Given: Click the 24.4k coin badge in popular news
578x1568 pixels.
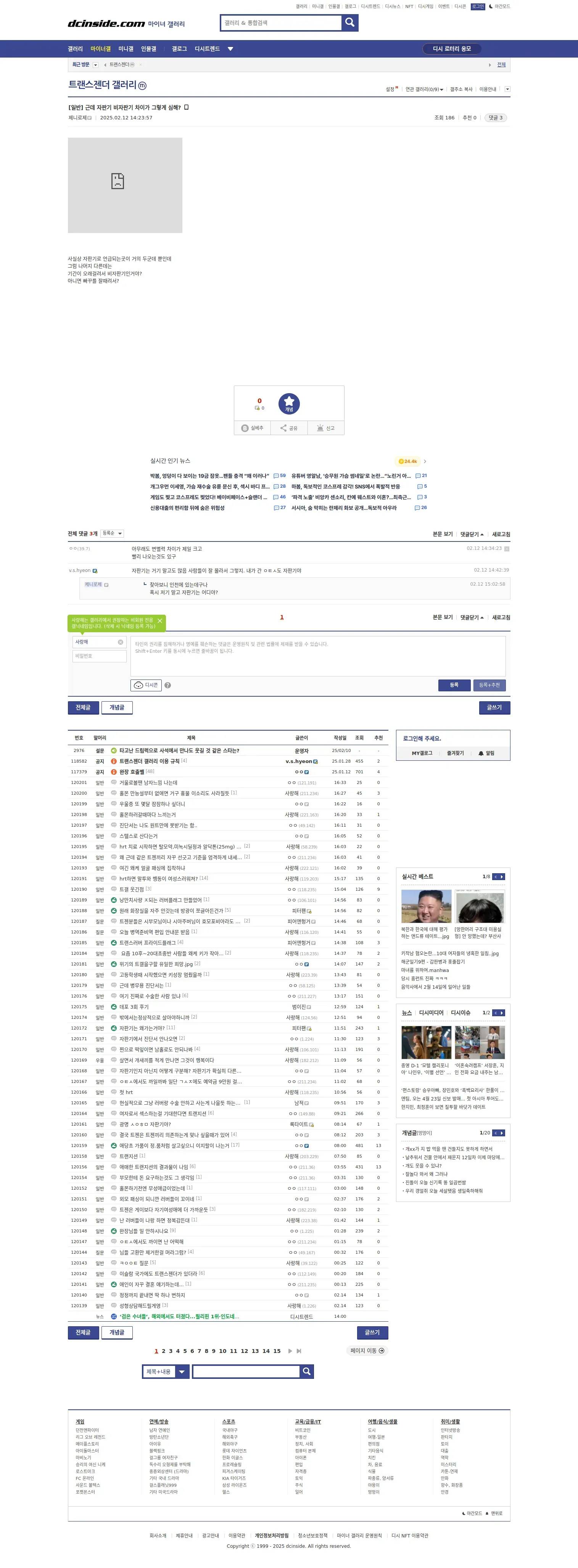Looking at the screenshot, I should [x=408, y=461].
